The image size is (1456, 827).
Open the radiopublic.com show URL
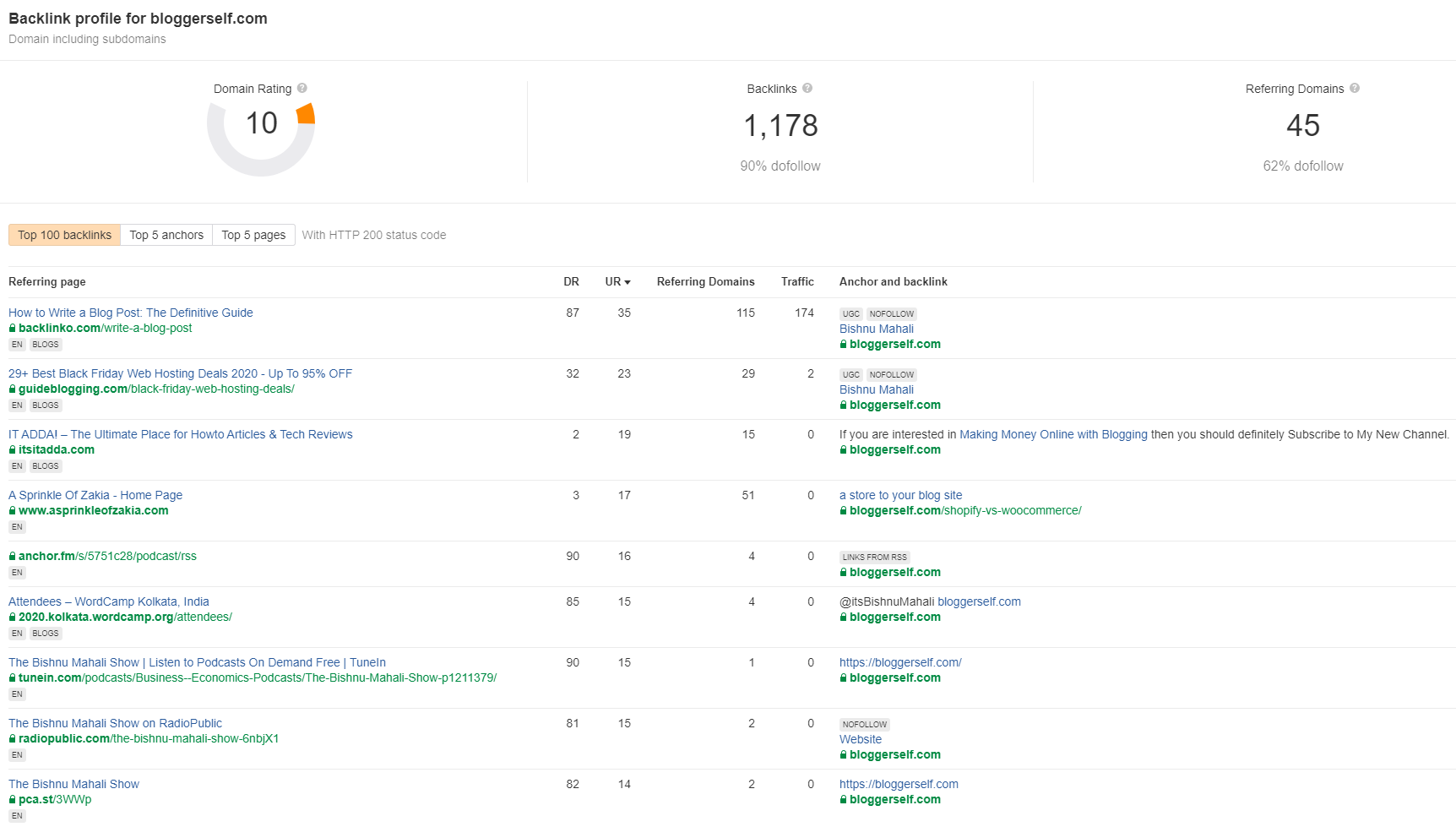149,738
